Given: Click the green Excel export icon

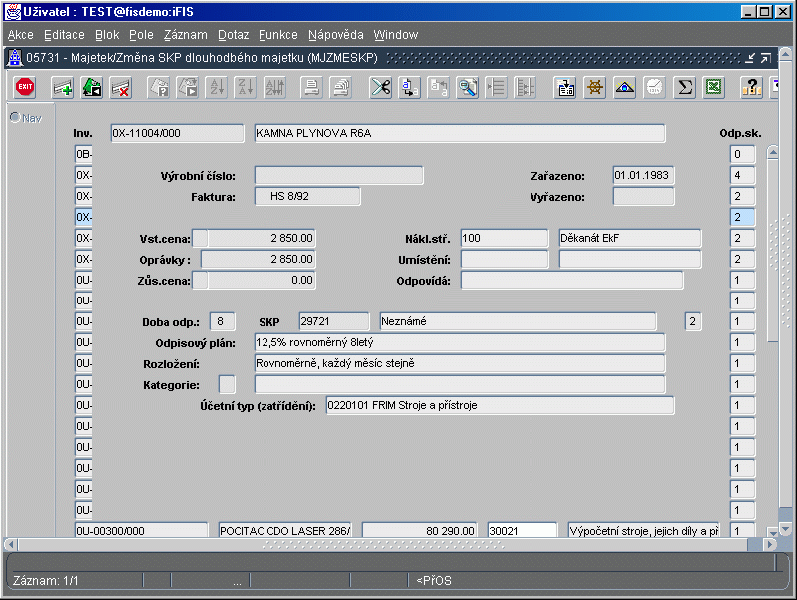Looking at the screenshot, I should coord(713,87).
